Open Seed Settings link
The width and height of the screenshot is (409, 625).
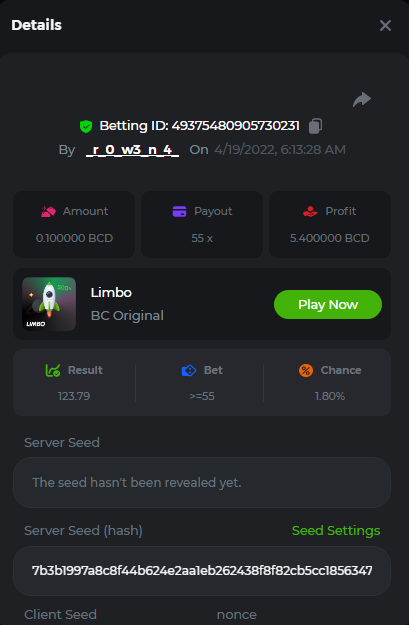click(x=336, y=531)
